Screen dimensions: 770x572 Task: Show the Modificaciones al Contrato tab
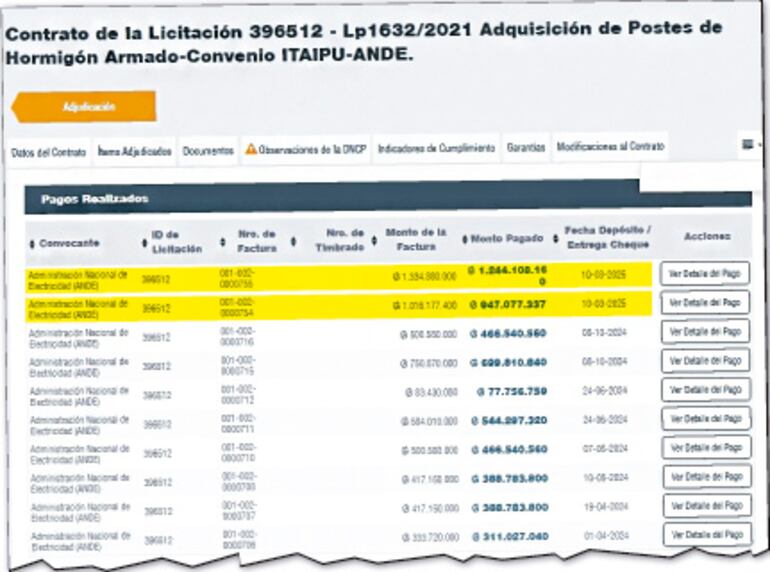point(610,146)
